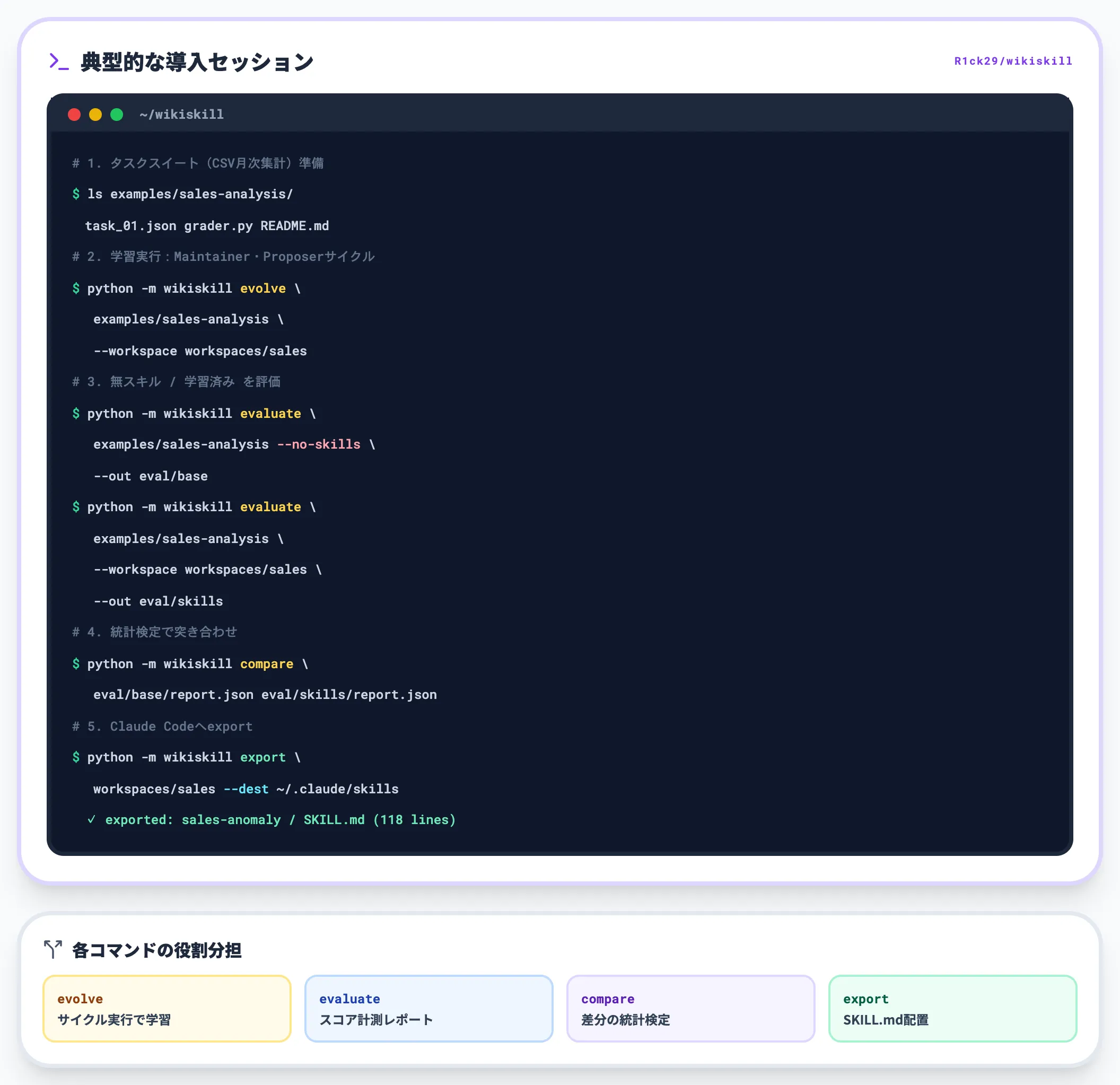1120x1085 pixels.
Task: Open the R1ck29/wikiskill repository link
Action: [x=1013, y=61]
